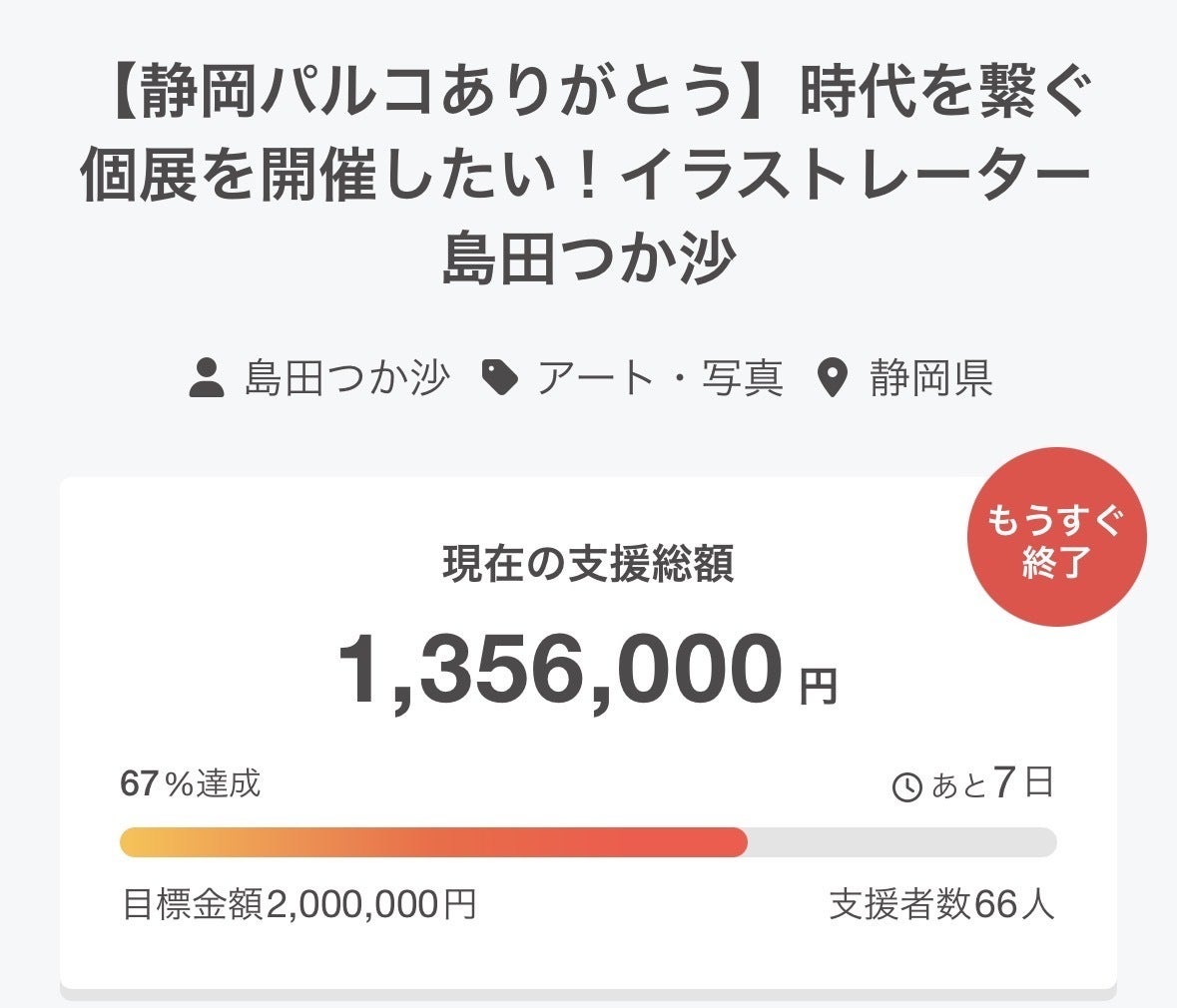Click the yen 円 unit beside total
Viewport: 1177px width, 1008px height.
coord(819,687)
